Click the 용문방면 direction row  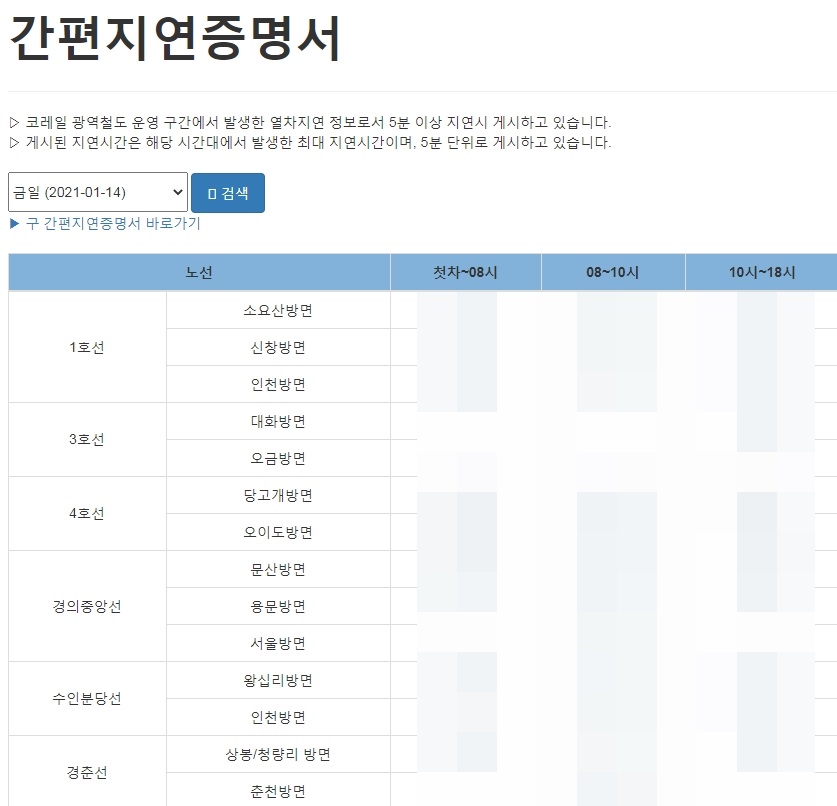[278, 606]
